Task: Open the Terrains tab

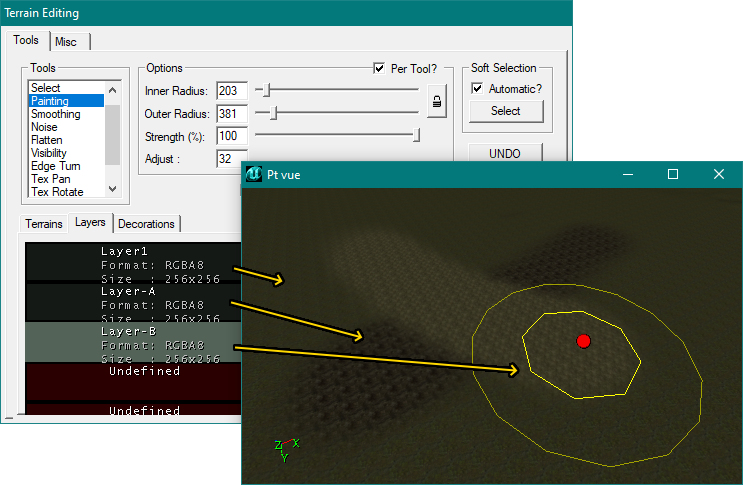Action: point(44,223)
